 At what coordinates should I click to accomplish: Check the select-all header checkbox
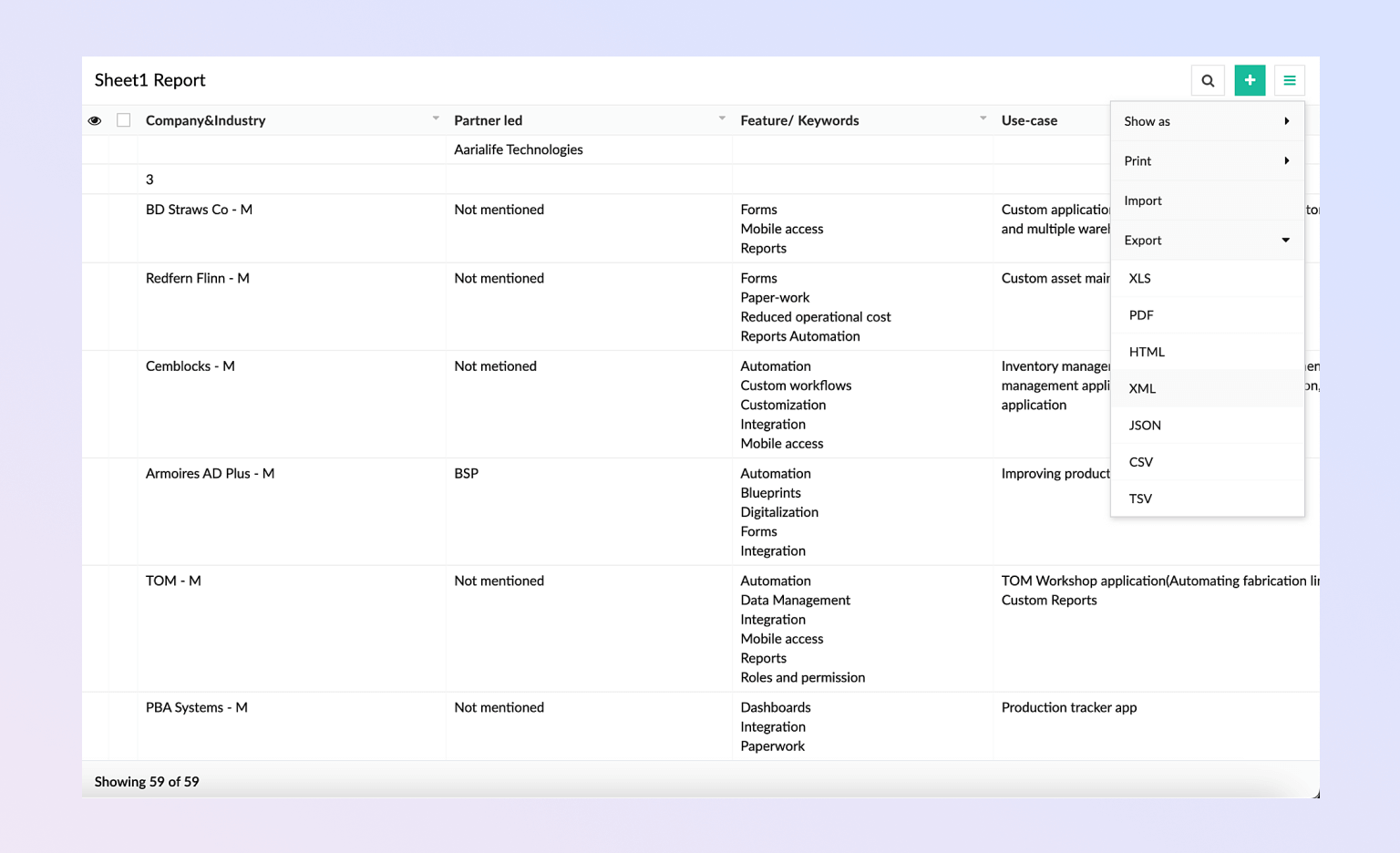tap(124, 120)
